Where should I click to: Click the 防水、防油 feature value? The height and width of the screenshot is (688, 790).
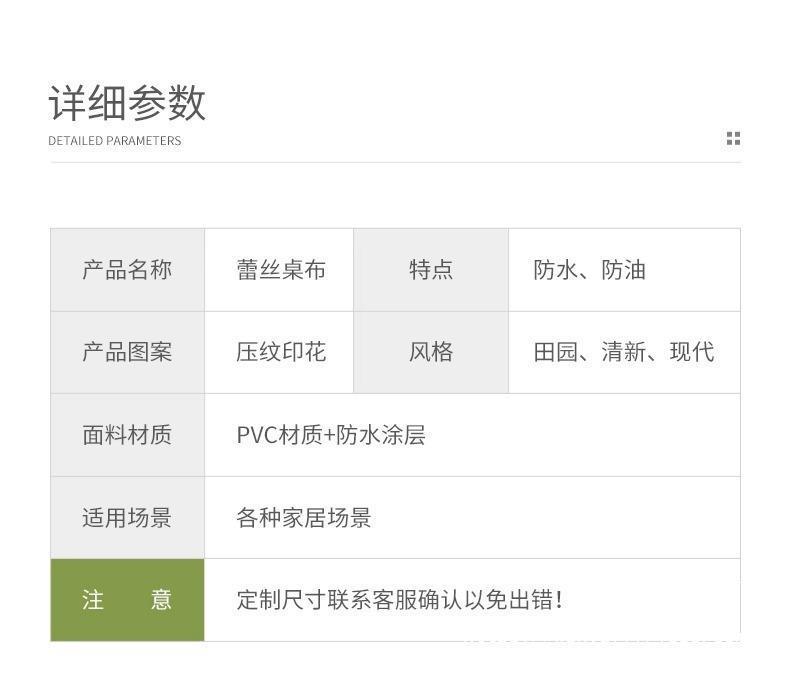tap(589, 270)
